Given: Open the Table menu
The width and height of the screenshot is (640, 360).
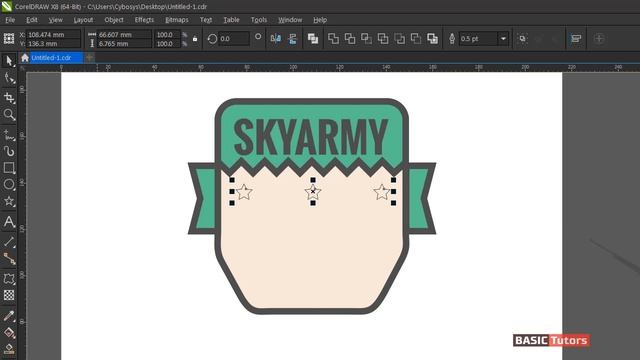Looking at the screenshot, I should click(x=231, y=20).
